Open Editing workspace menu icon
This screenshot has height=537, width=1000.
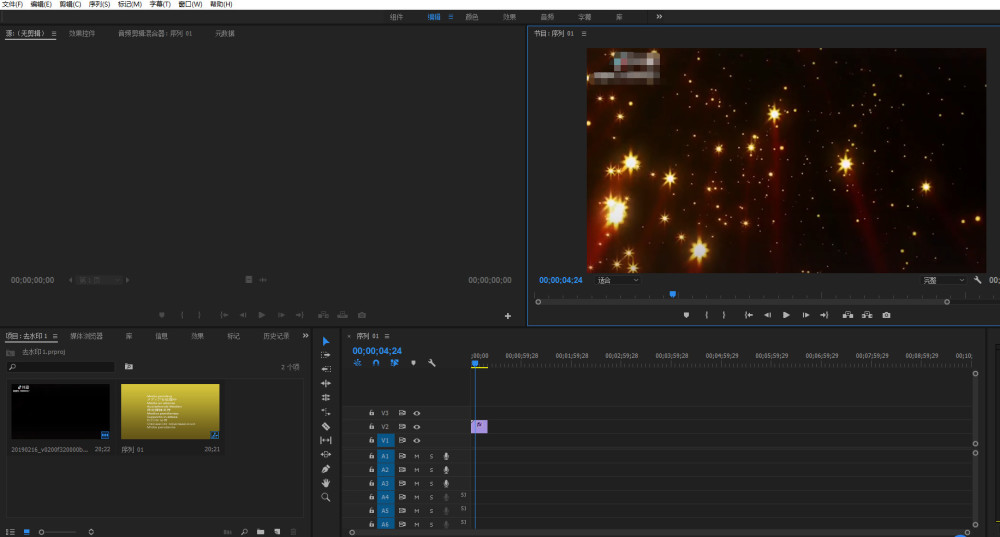point(450,17)
